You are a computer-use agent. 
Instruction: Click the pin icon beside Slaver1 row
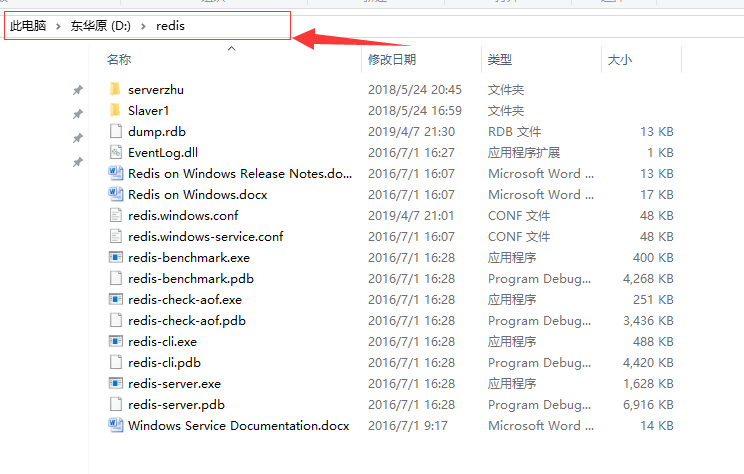tap(78, 114)
